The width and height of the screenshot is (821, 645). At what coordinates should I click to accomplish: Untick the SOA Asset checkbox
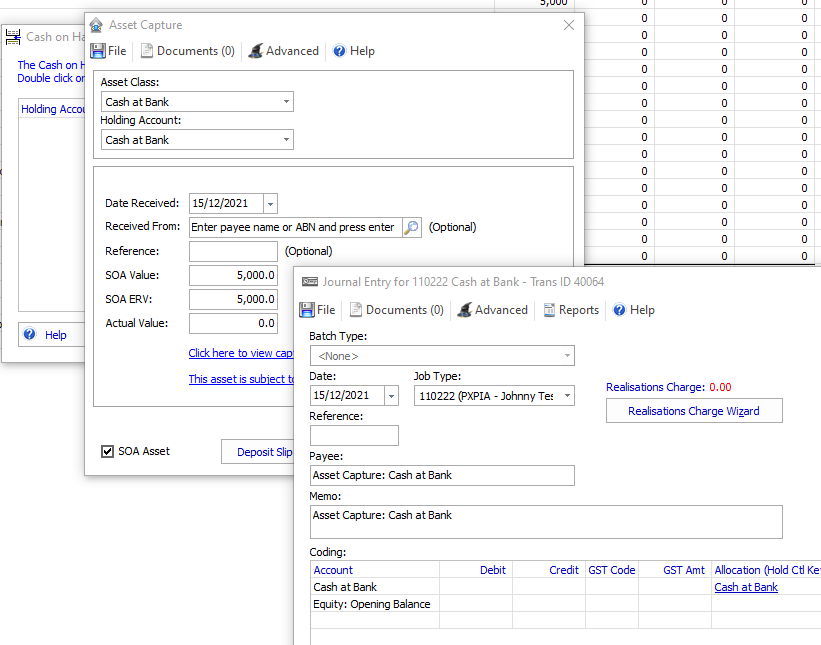108,452
